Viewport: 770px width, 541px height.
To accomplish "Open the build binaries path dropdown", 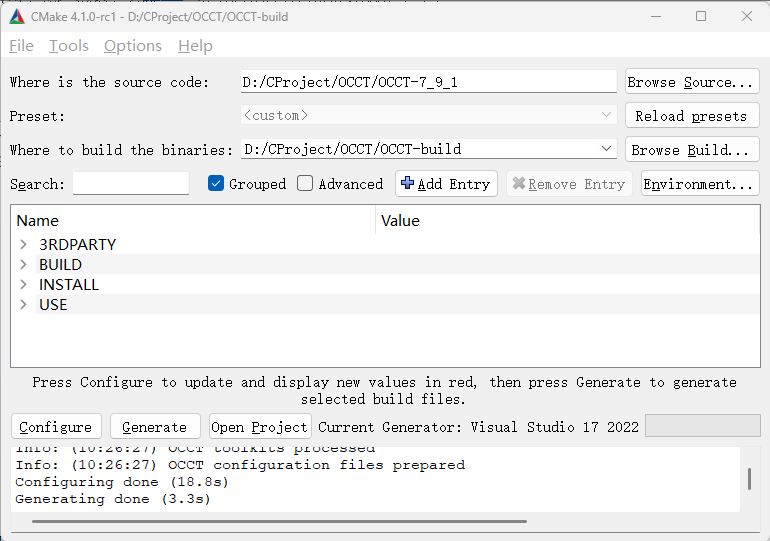I will (x=428, y=149).
